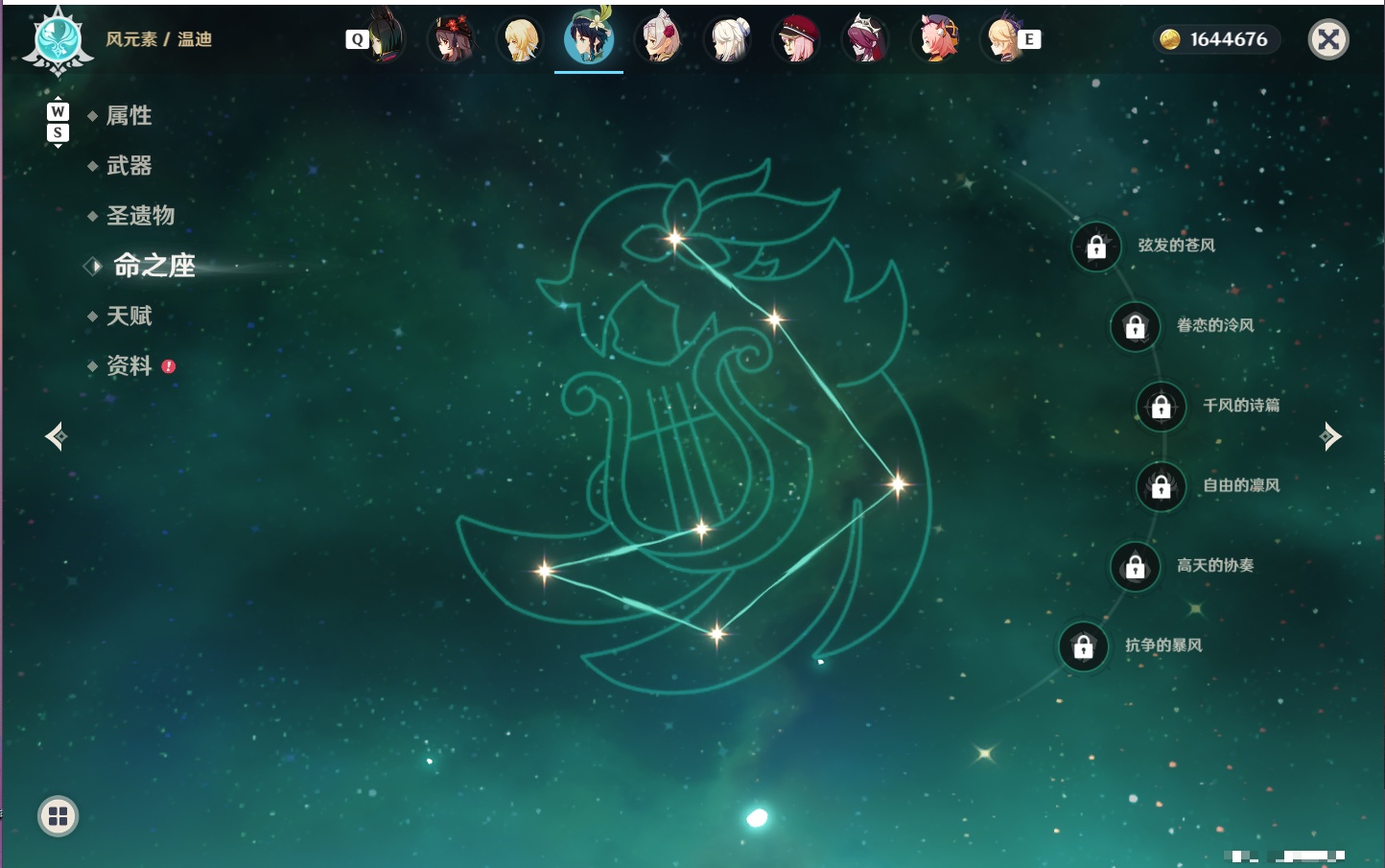Screen dimensions: 1385x868
Task: Select the dark-haired green-streaked character avatar
Action: [x=386, y=37]
